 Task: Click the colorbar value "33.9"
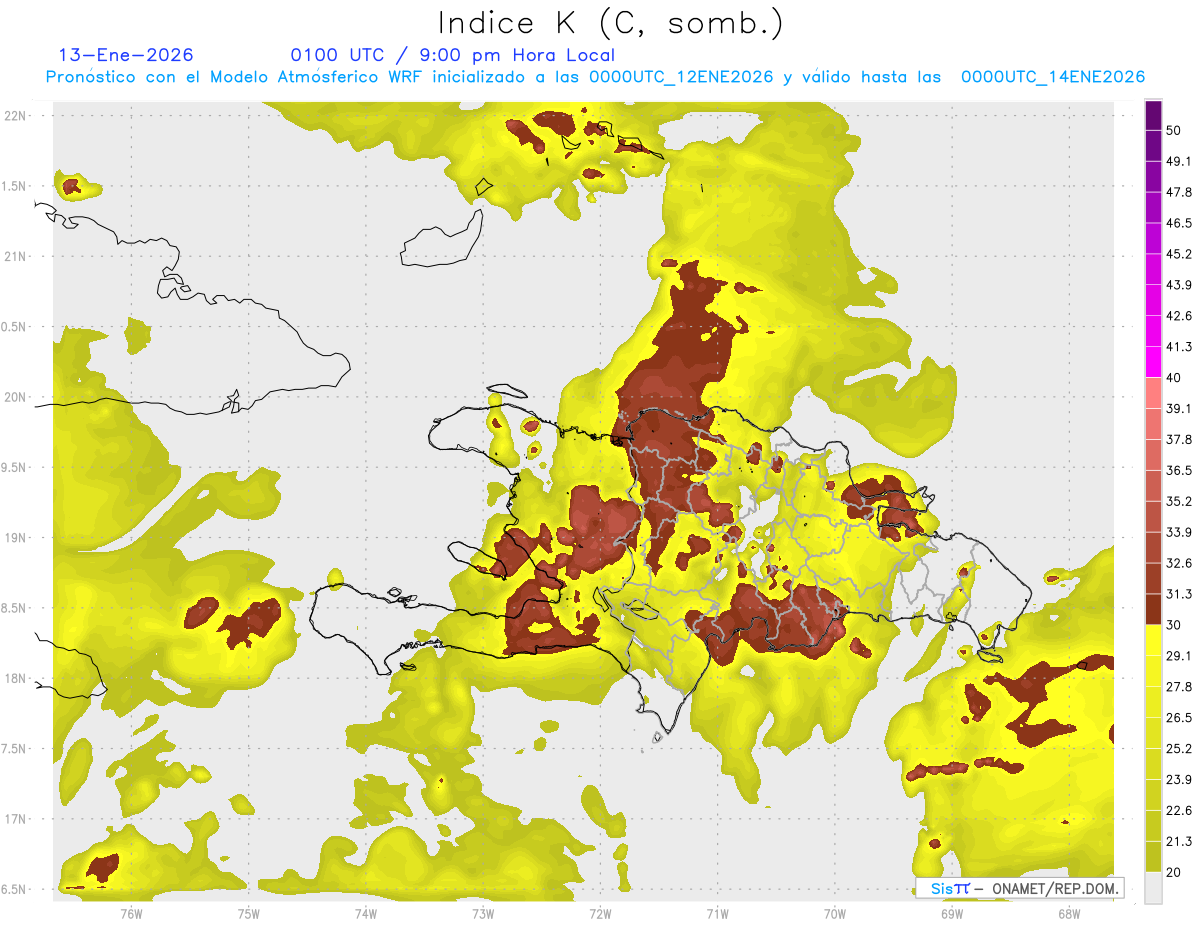1179,532
